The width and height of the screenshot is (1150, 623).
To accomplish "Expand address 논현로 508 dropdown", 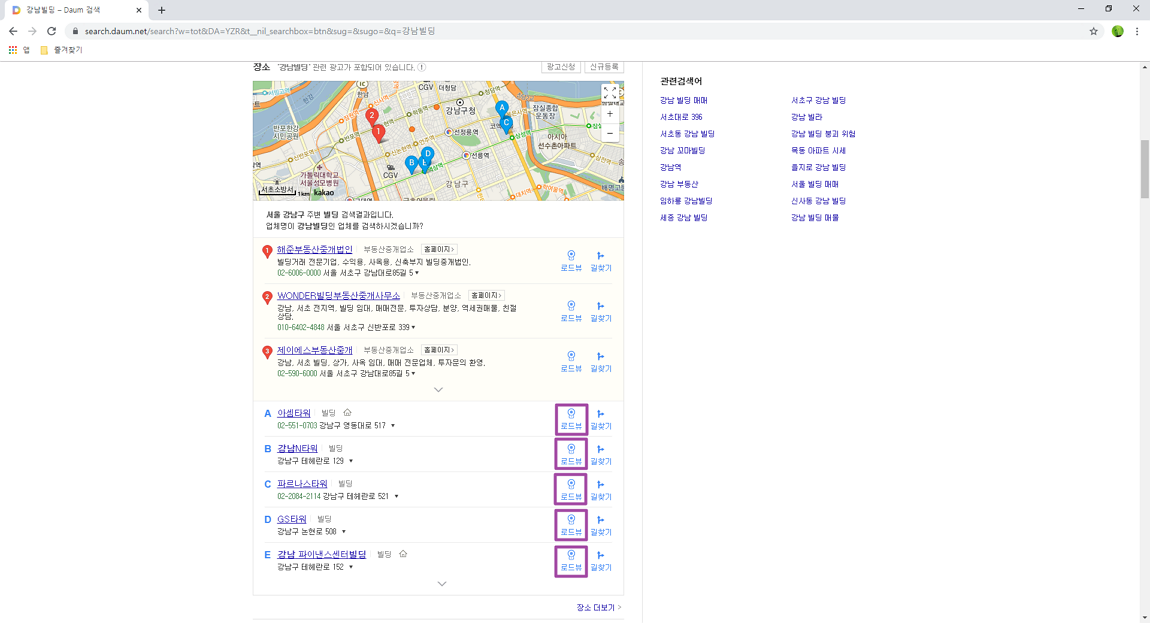I will [x=344, y=531].
